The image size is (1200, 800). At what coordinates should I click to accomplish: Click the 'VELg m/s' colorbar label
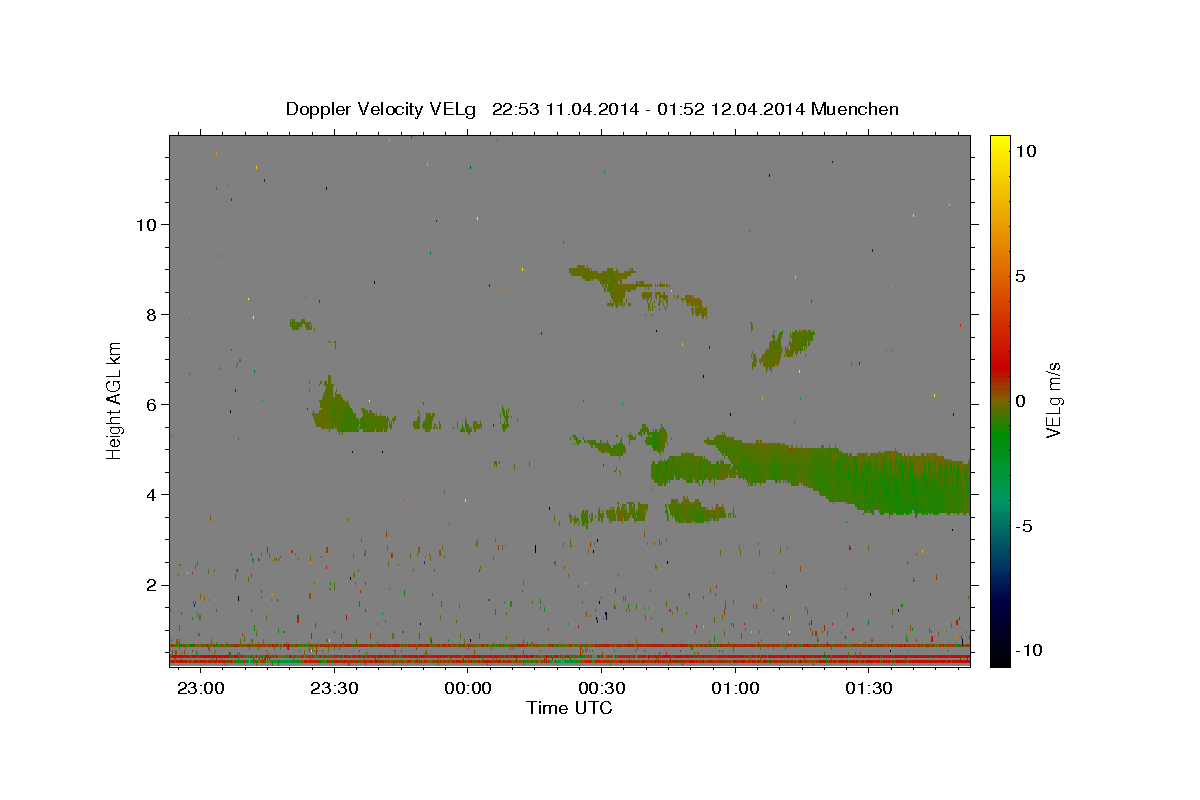(1053, 400)
